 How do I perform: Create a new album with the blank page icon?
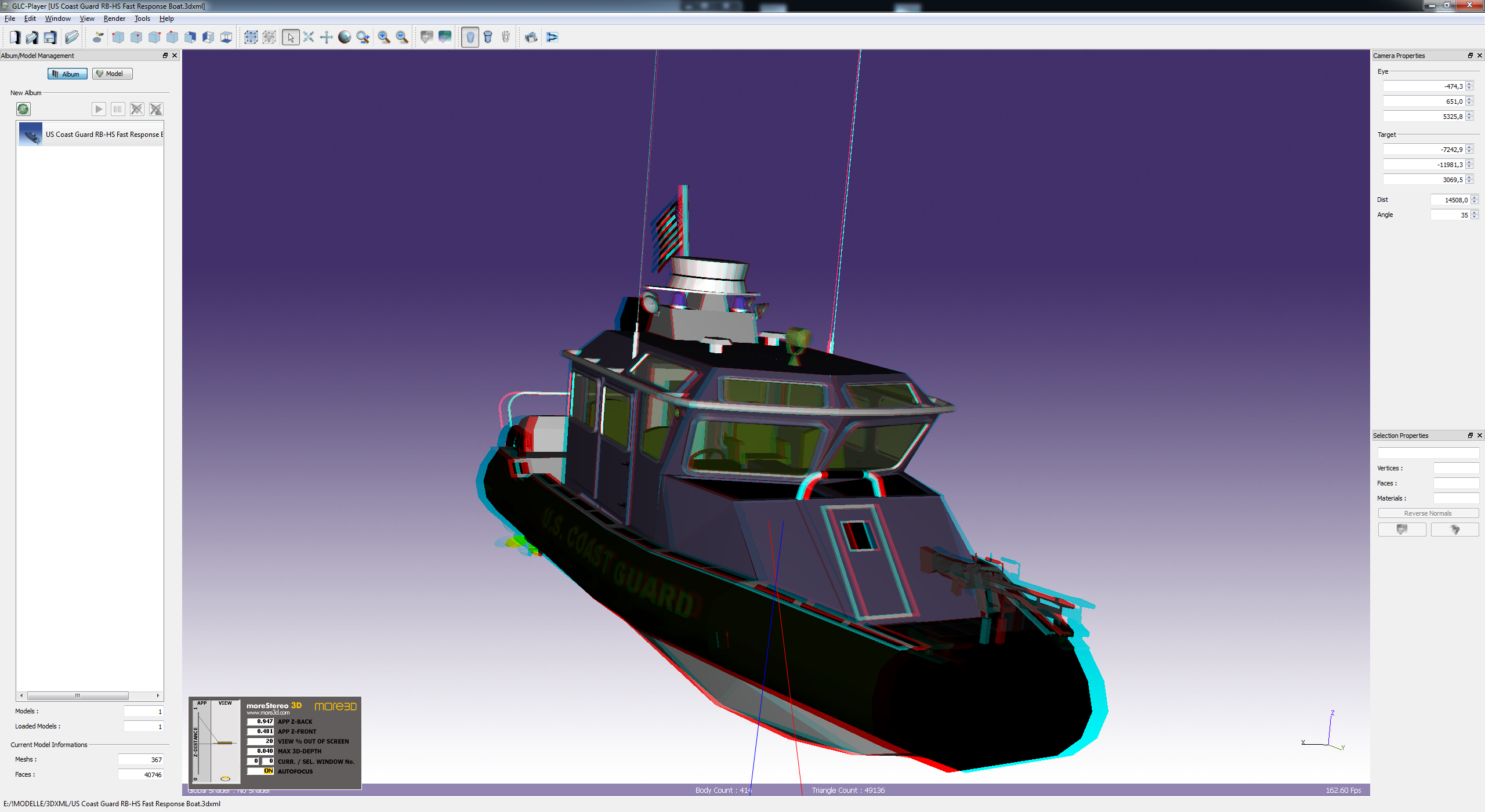pyautogui.click(x=15, y=38)
